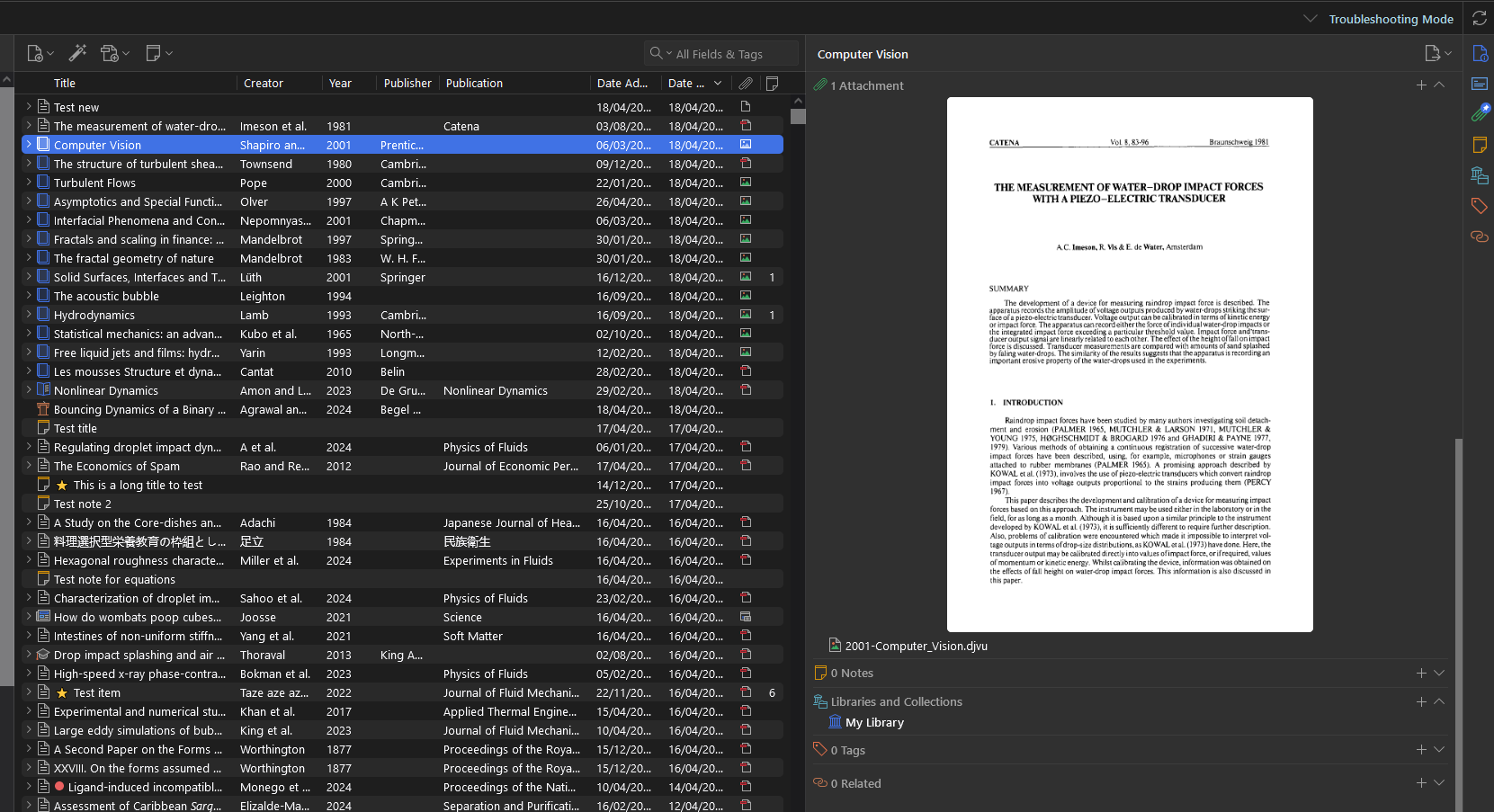Add a tag using the Tags section plus

(1421, 749)
